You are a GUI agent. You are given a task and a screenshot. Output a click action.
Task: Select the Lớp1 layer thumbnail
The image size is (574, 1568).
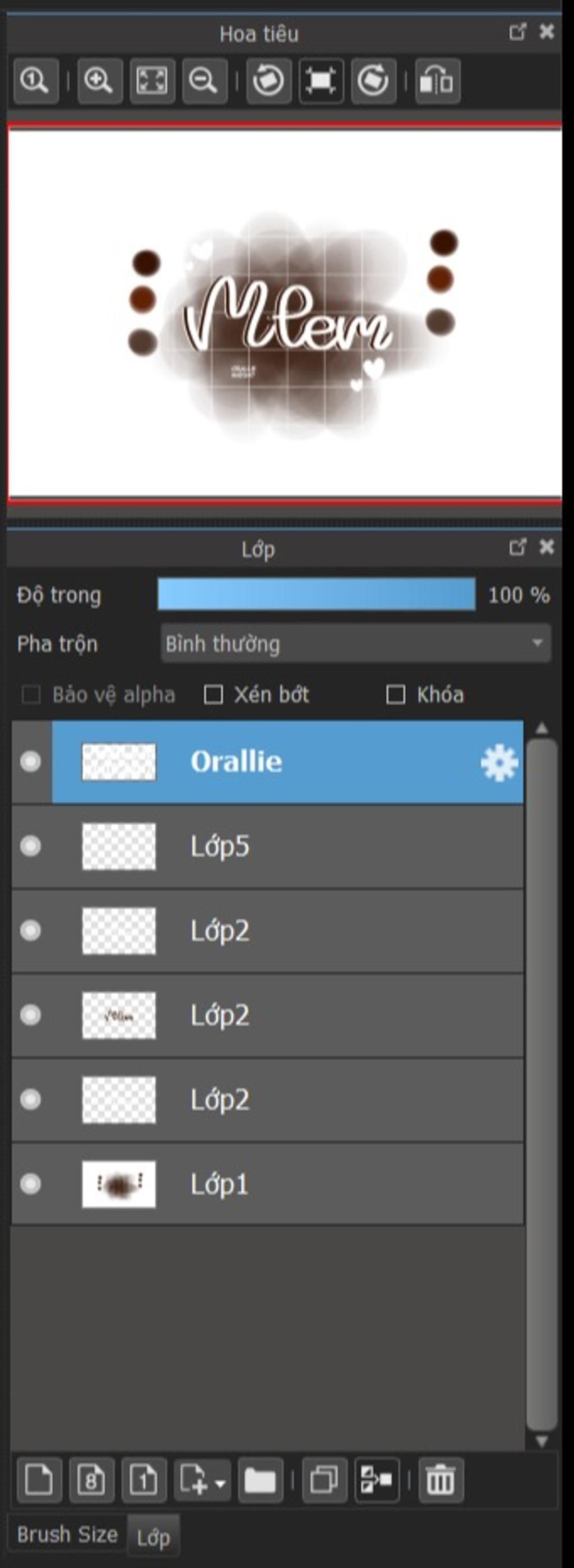(119, 1184)
